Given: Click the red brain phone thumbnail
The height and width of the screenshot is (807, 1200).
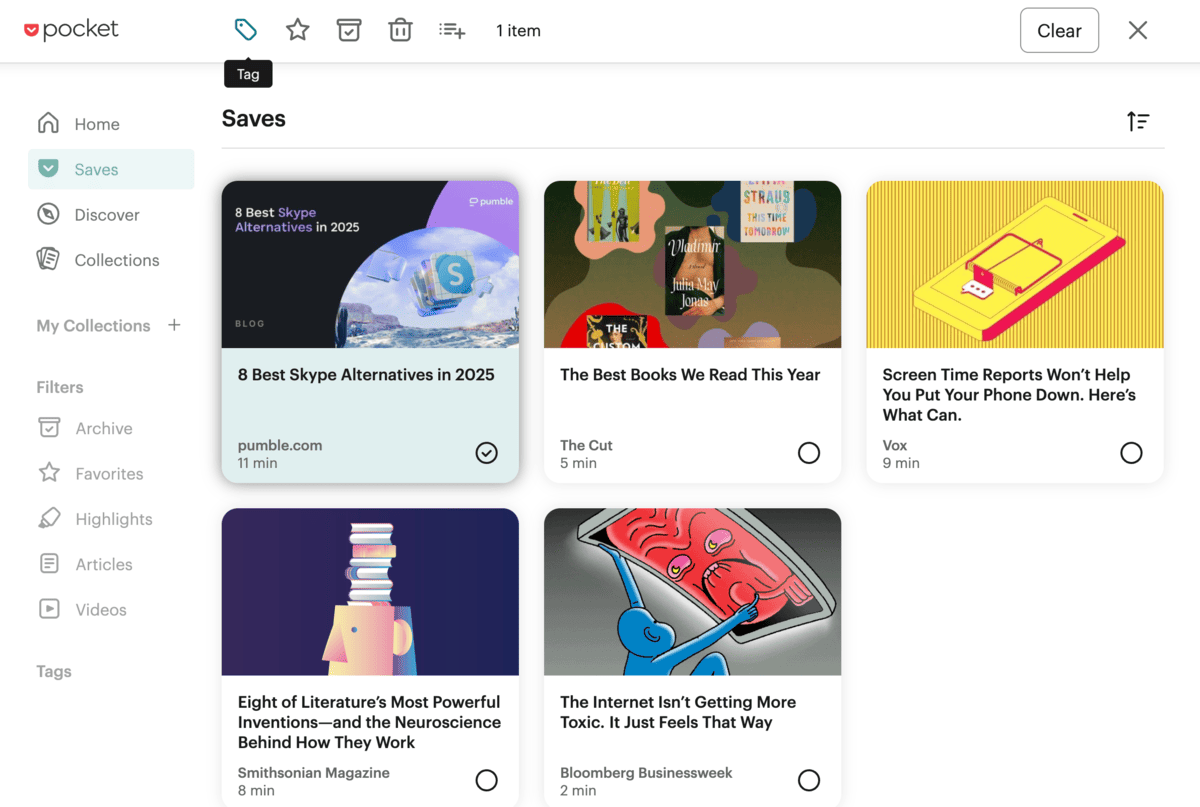Looking at the screenshot, I should pyautogui.click(x=692, y=592).
